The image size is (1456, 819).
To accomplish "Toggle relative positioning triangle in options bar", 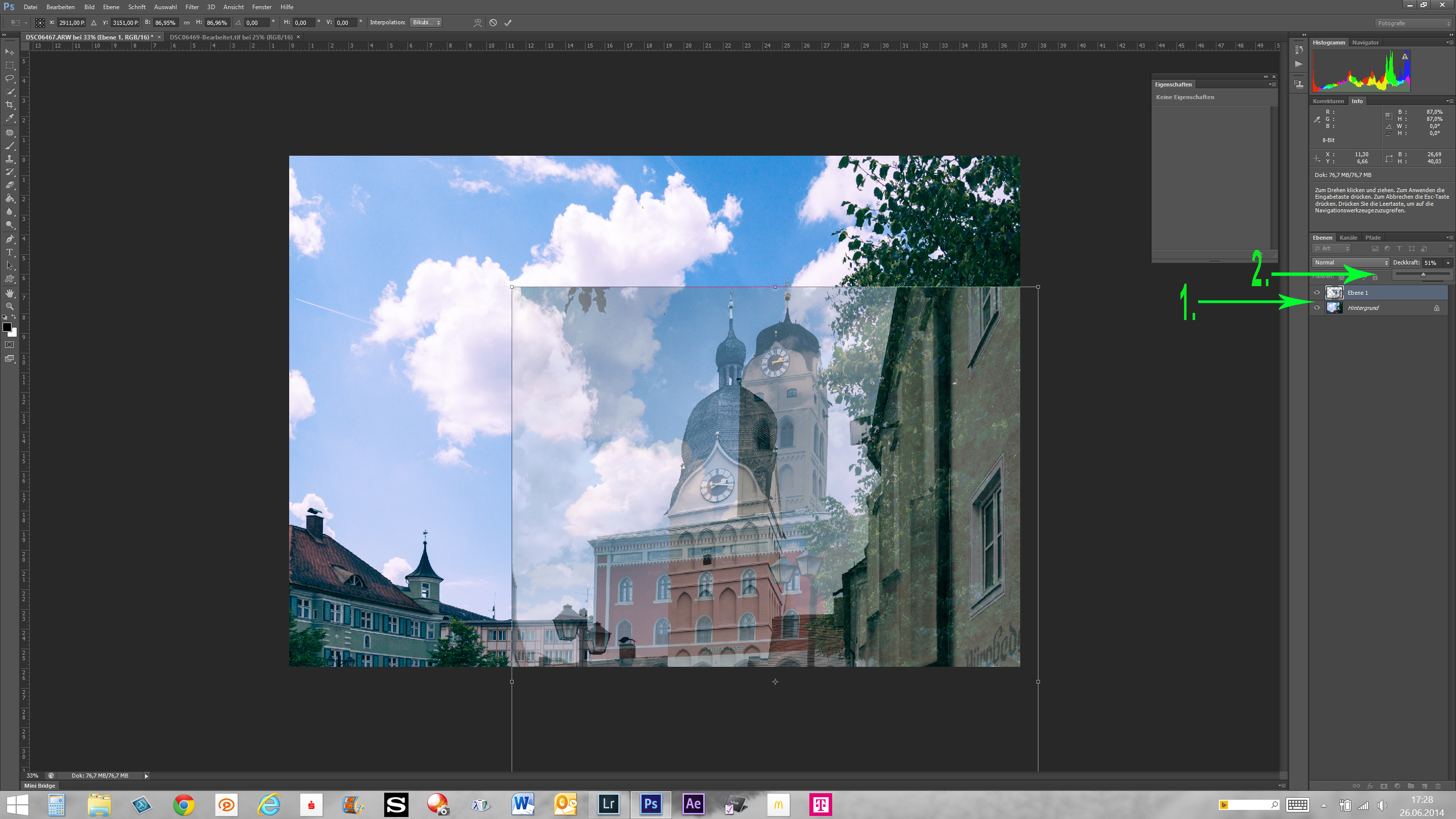I will [x=94, y=23].
